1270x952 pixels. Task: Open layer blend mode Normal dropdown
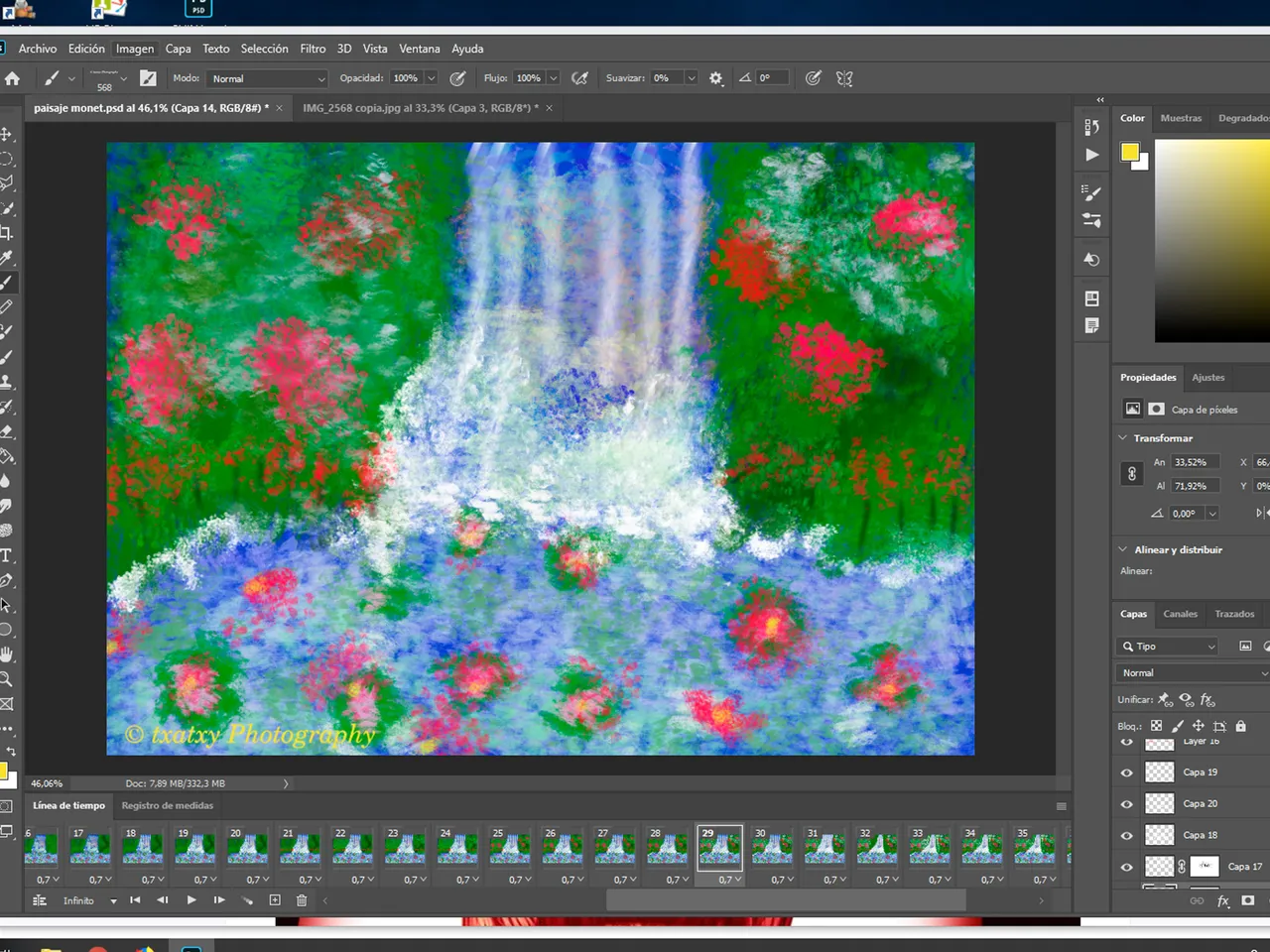click(1193, 673)
